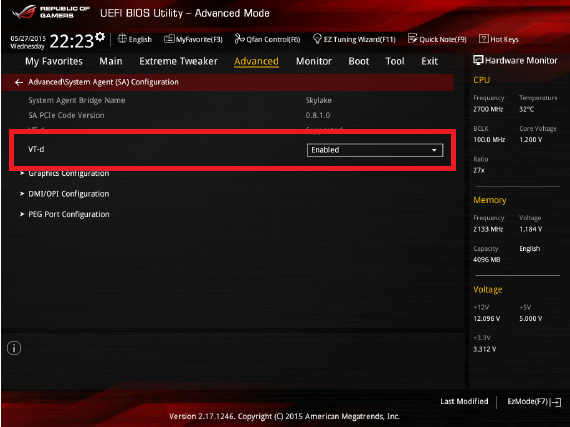Expand DMI/OPI Configuration submenu
Screen dimensions: 570x427
(x=65, y=194)
